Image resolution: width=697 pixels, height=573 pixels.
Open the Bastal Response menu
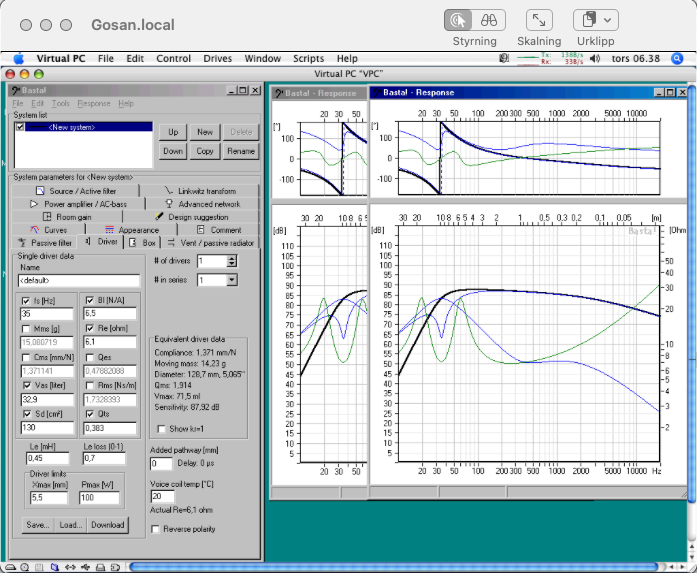[x=94, y=104]
